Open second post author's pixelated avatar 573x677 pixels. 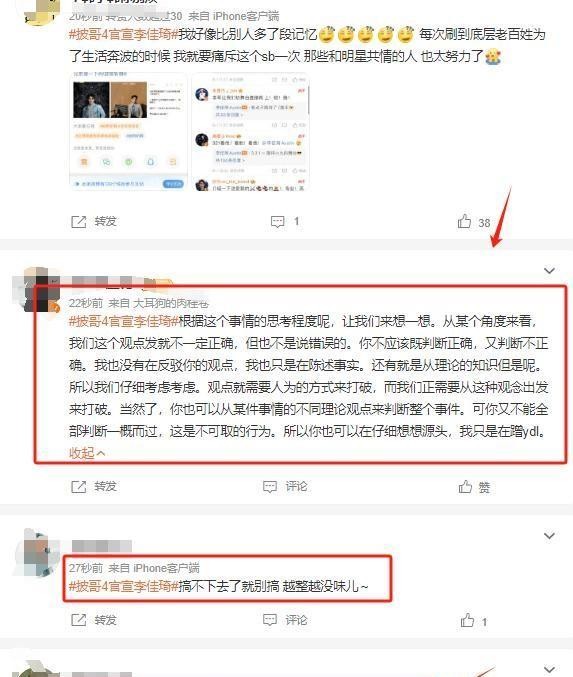pos(36,289)
